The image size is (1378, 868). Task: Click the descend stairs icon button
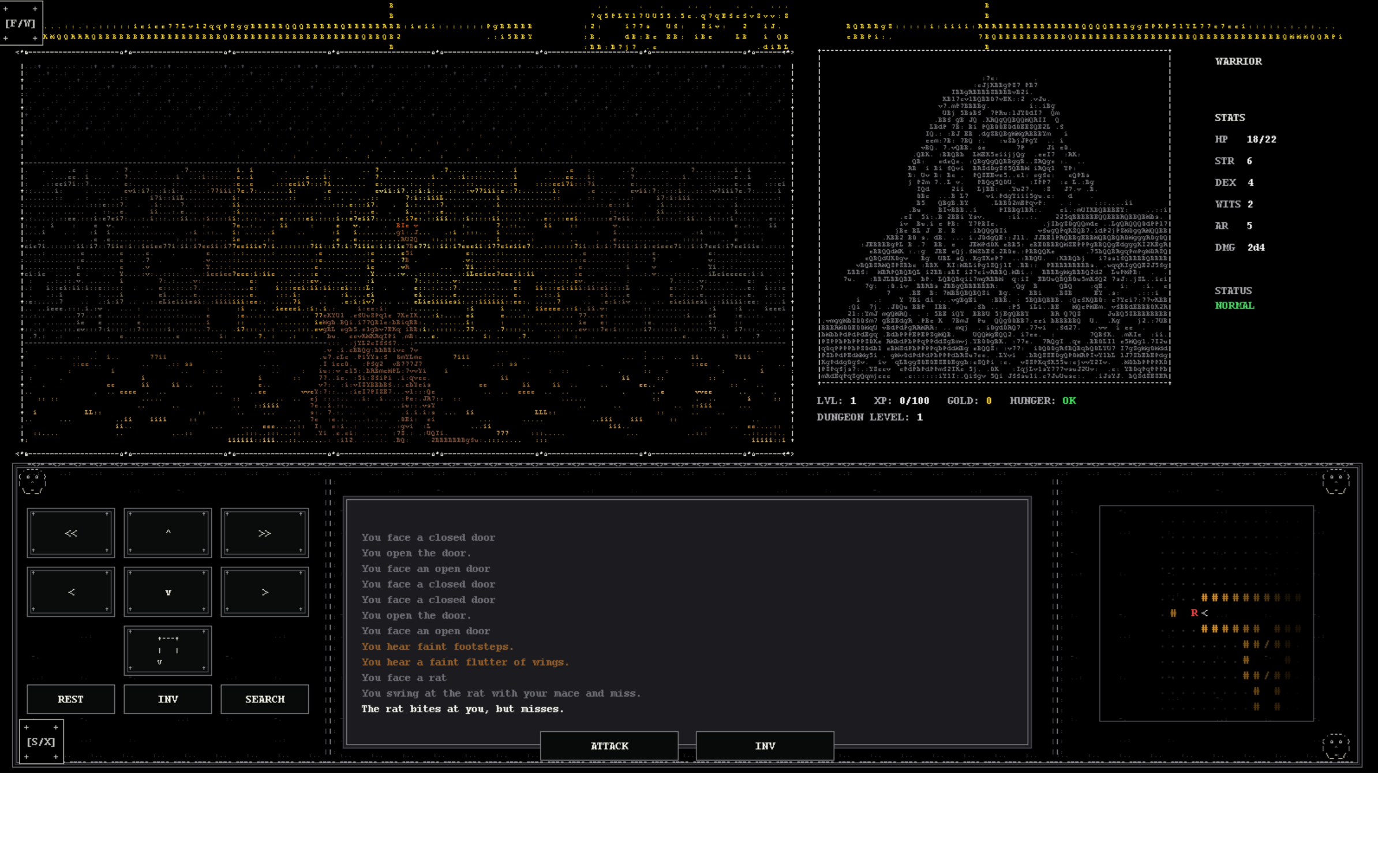(x=167, y=650)
